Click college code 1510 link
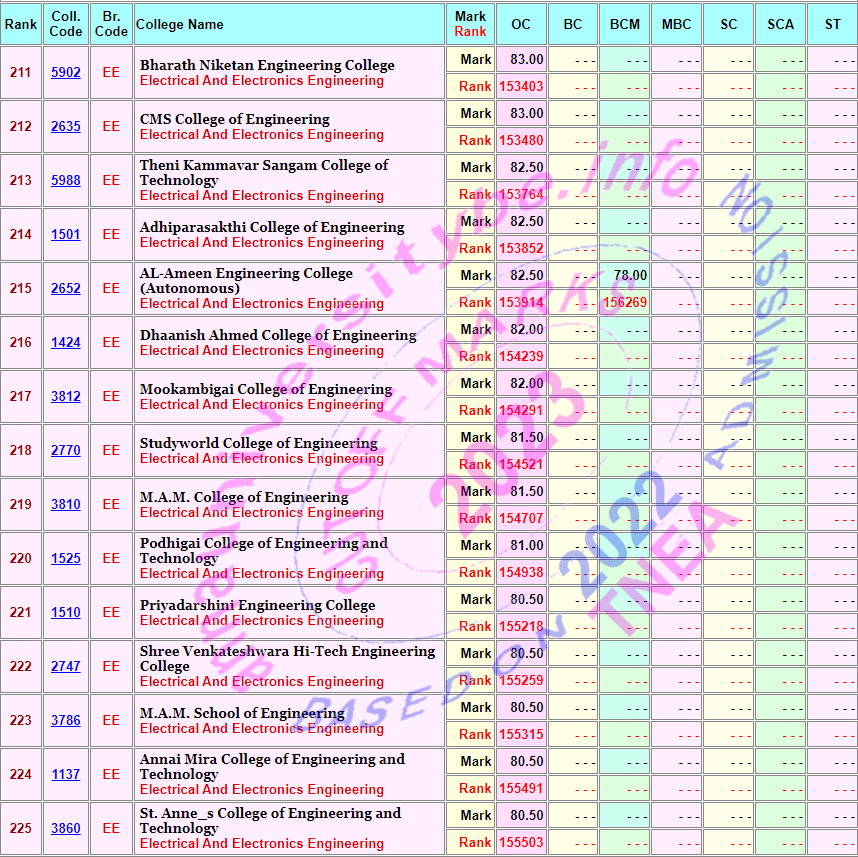Viewport: 858px width, 857px height. (66, 613)
